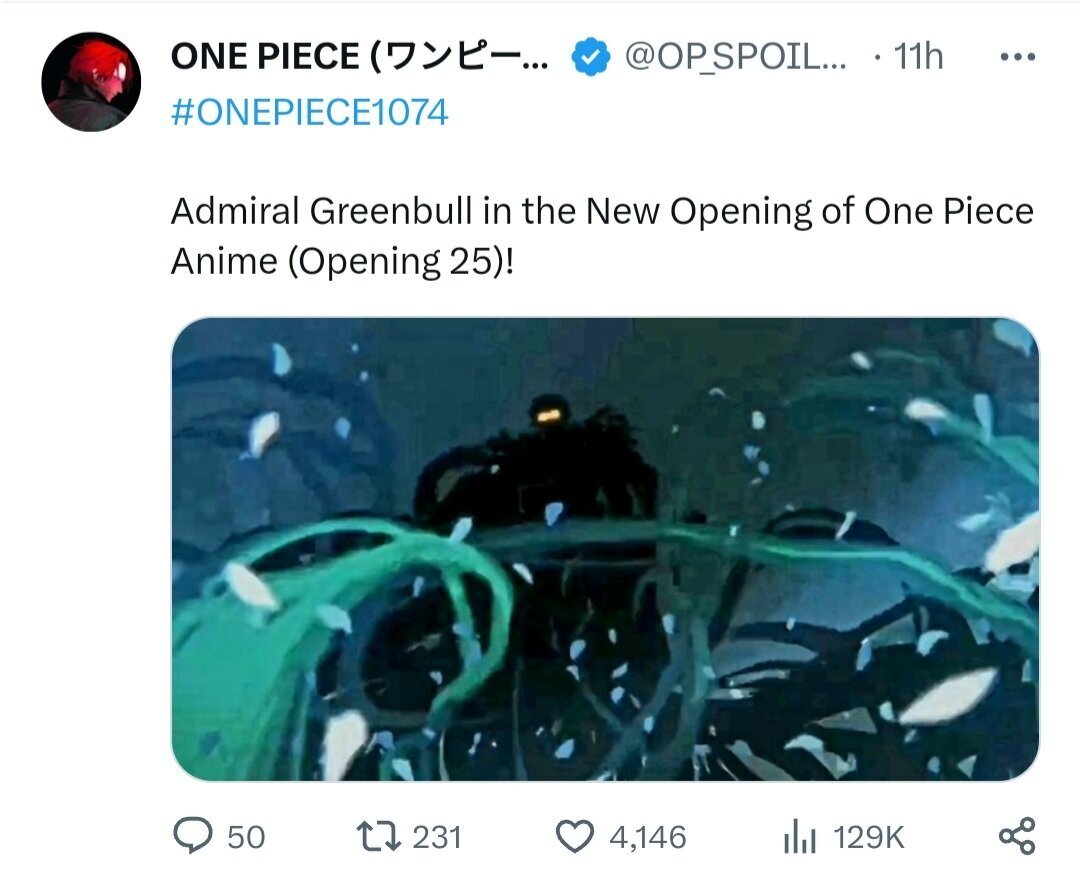
Task: Open the tweet via 11h timestamp
Action: click(x=917, y=58)
